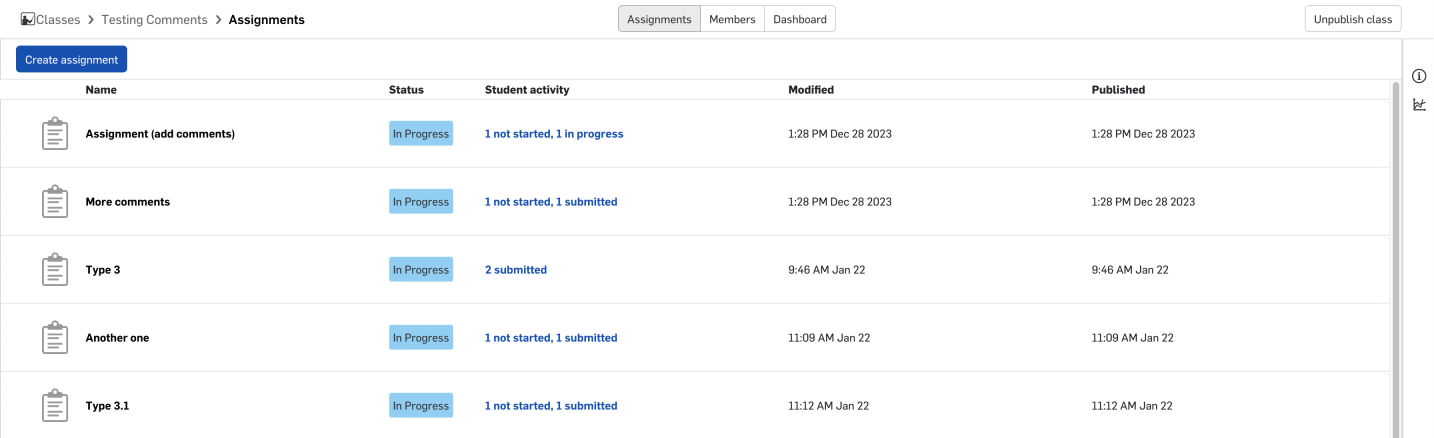This screenshot has height=438, width=1434.
Task: Click the Classes icon in breadcrumb
Action: click(x=28, y=19)
